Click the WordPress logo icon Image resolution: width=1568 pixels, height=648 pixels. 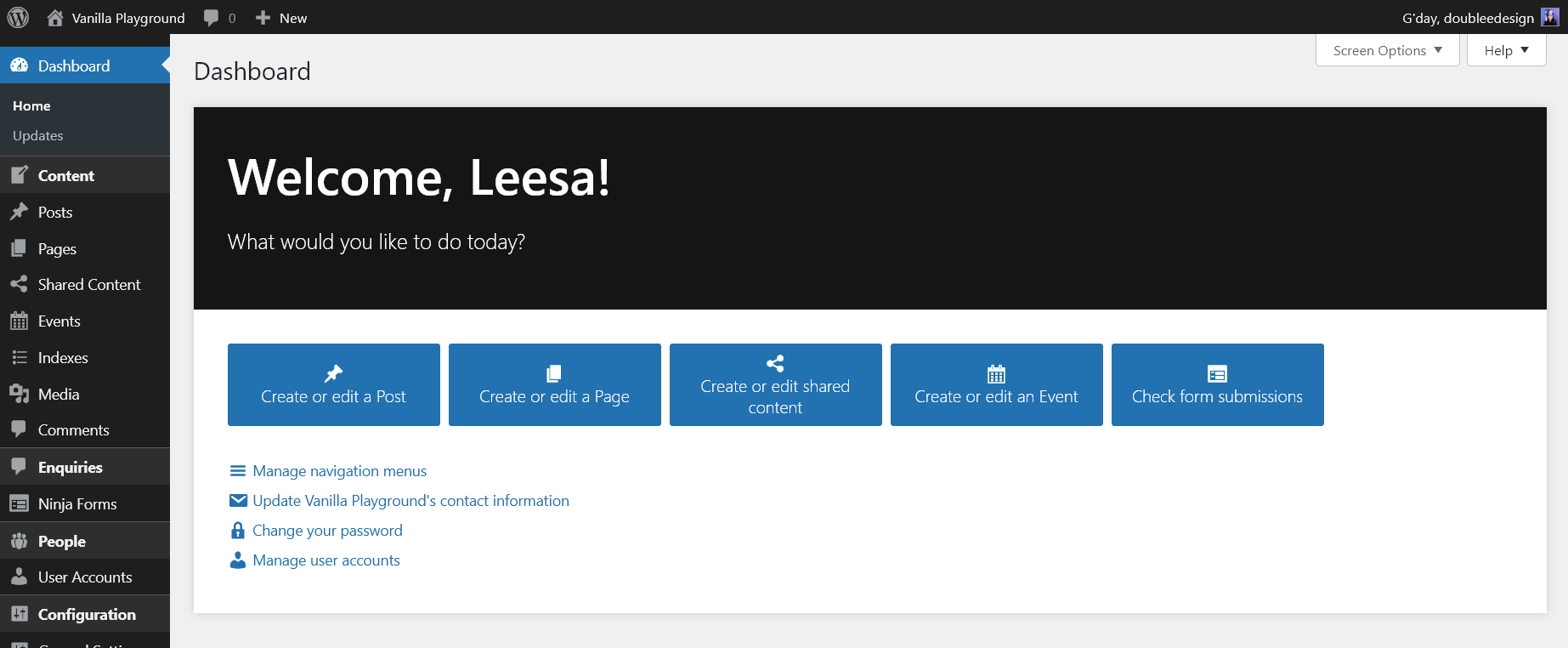(18, 17)
